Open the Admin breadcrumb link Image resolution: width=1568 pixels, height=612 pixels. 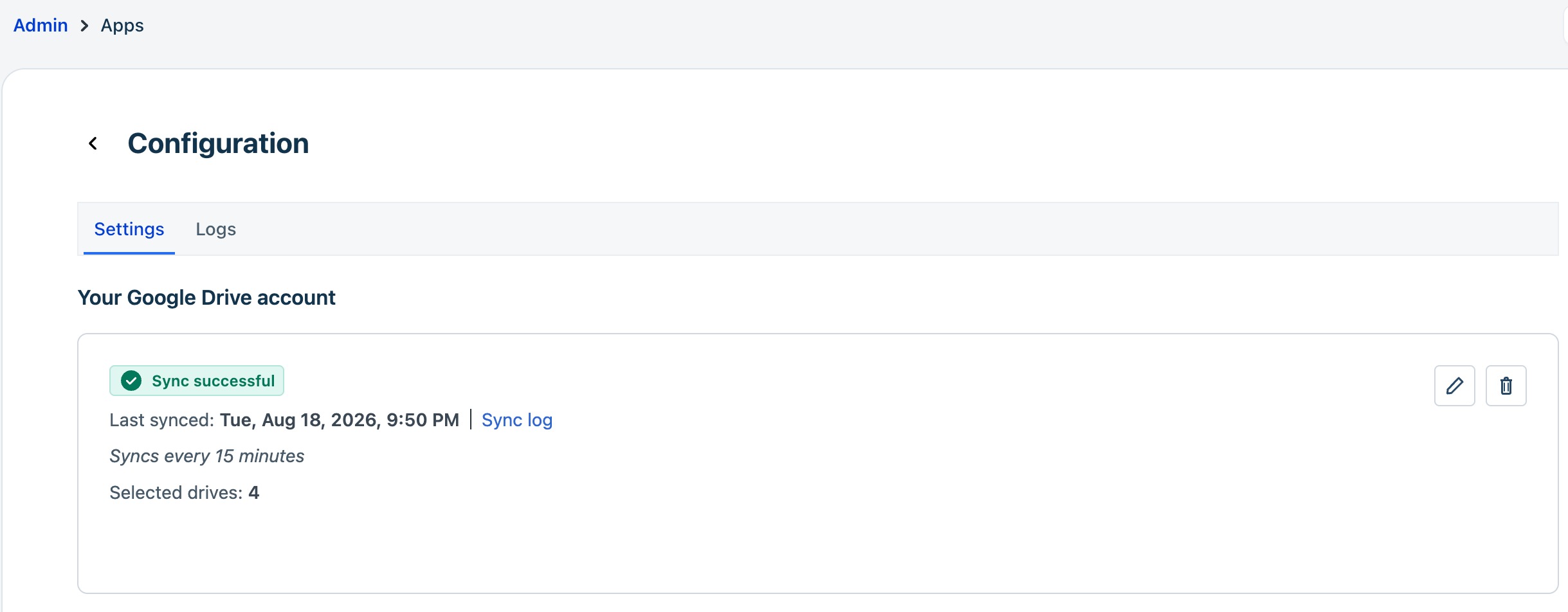(41, 25)
